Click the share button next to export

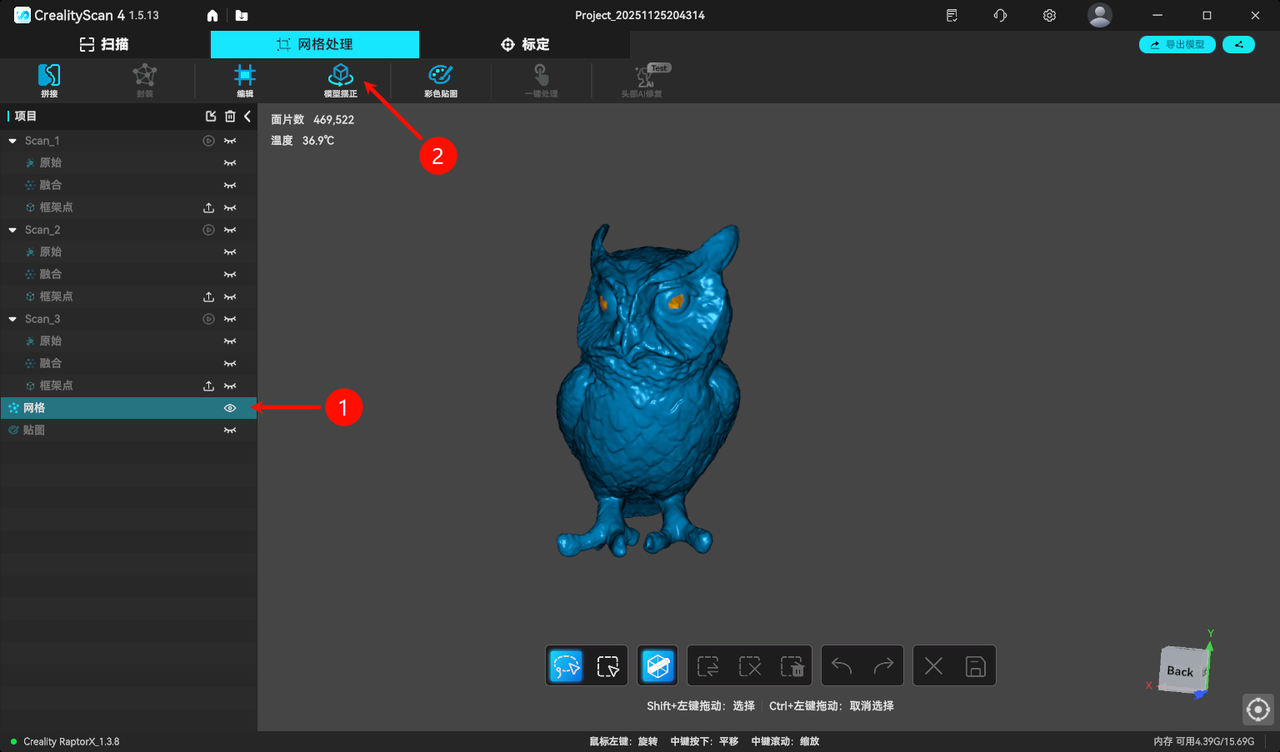(1238, 45)
